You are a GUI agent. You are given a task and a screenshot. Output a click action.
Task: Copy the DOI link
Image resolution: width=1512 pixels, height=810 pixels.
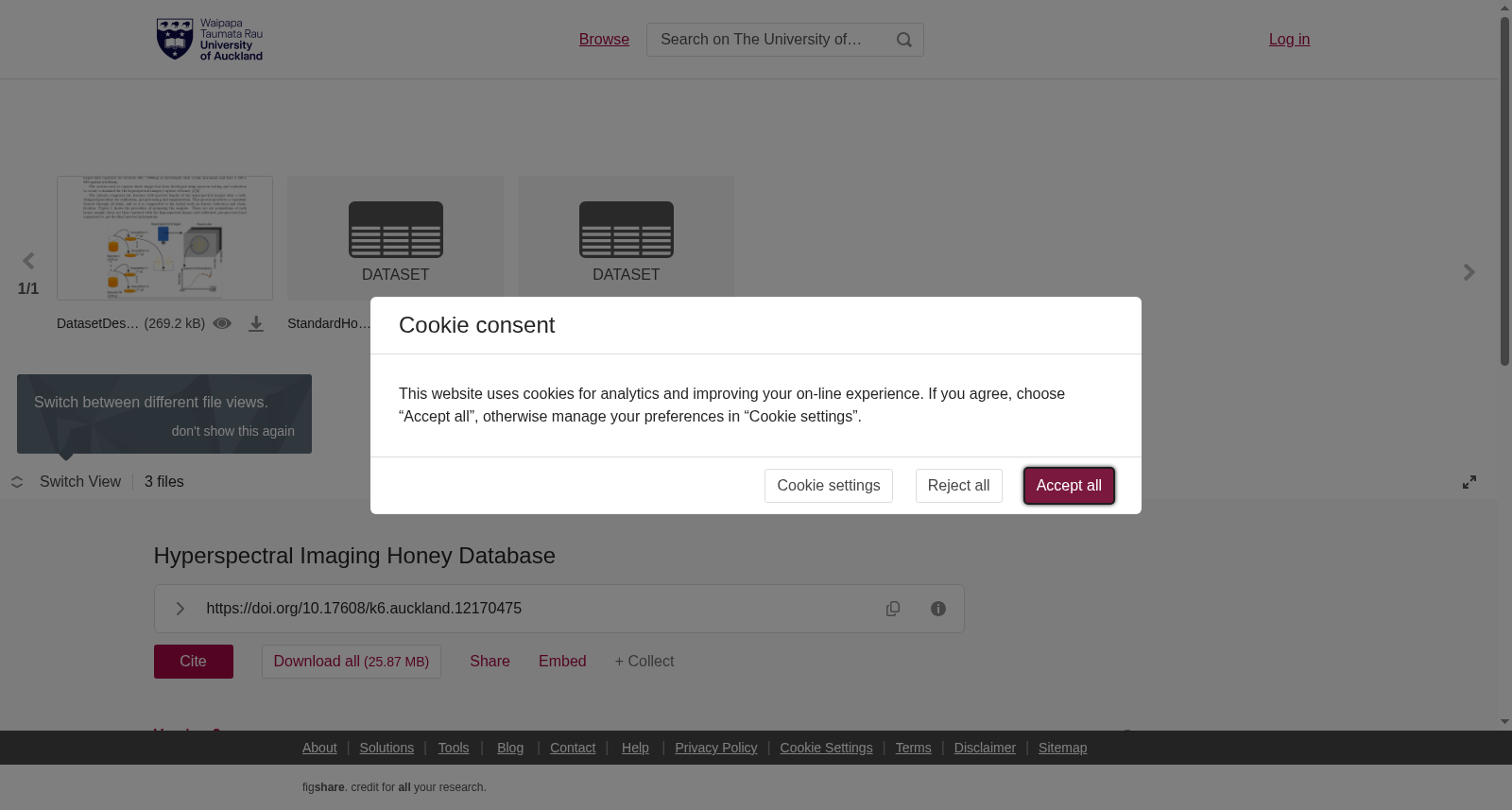tap(893, 609)
